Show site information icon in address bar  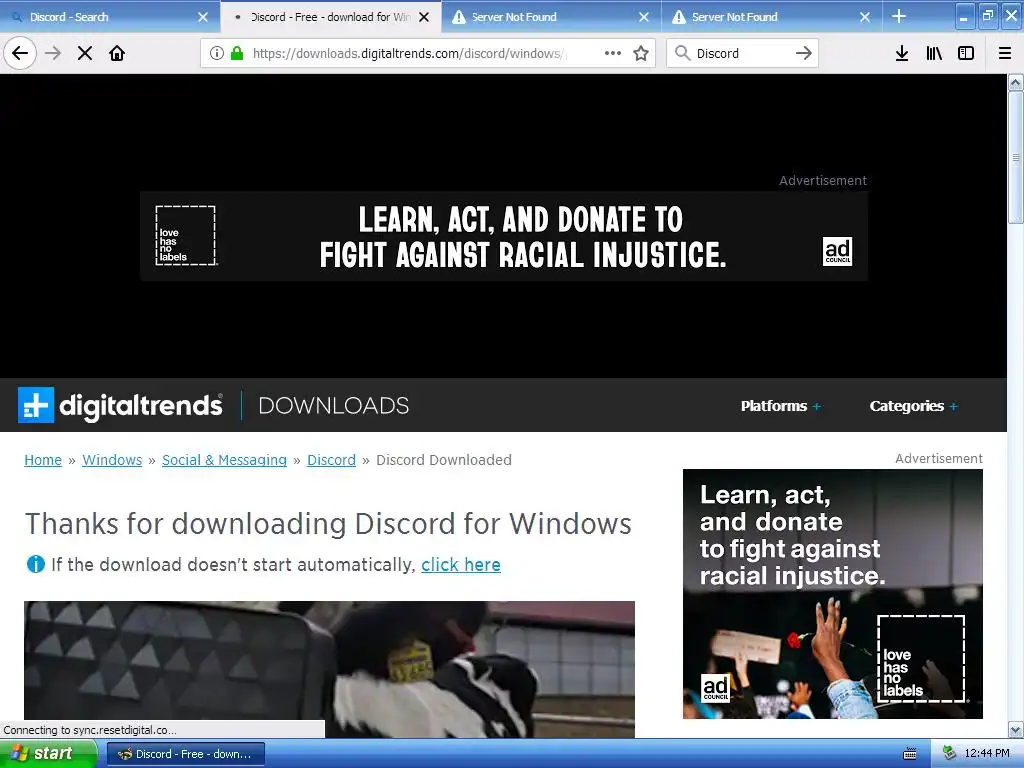(217, 53)
